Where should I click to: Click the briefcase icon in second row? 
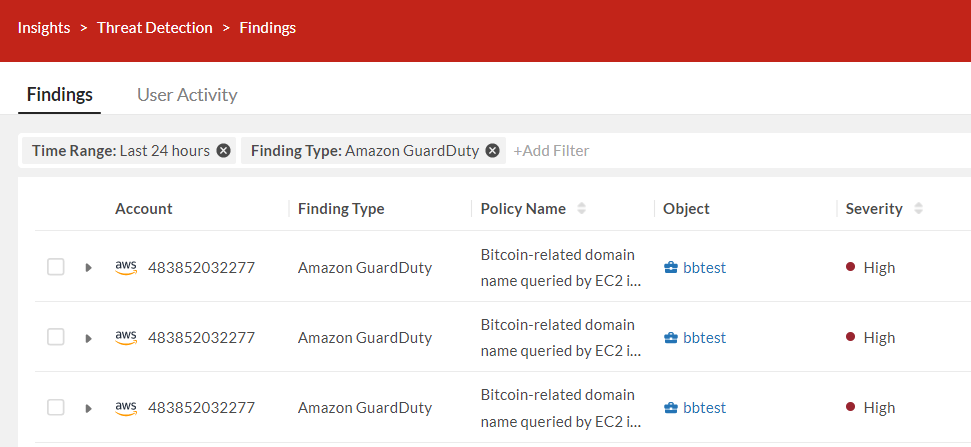[671, 338]
